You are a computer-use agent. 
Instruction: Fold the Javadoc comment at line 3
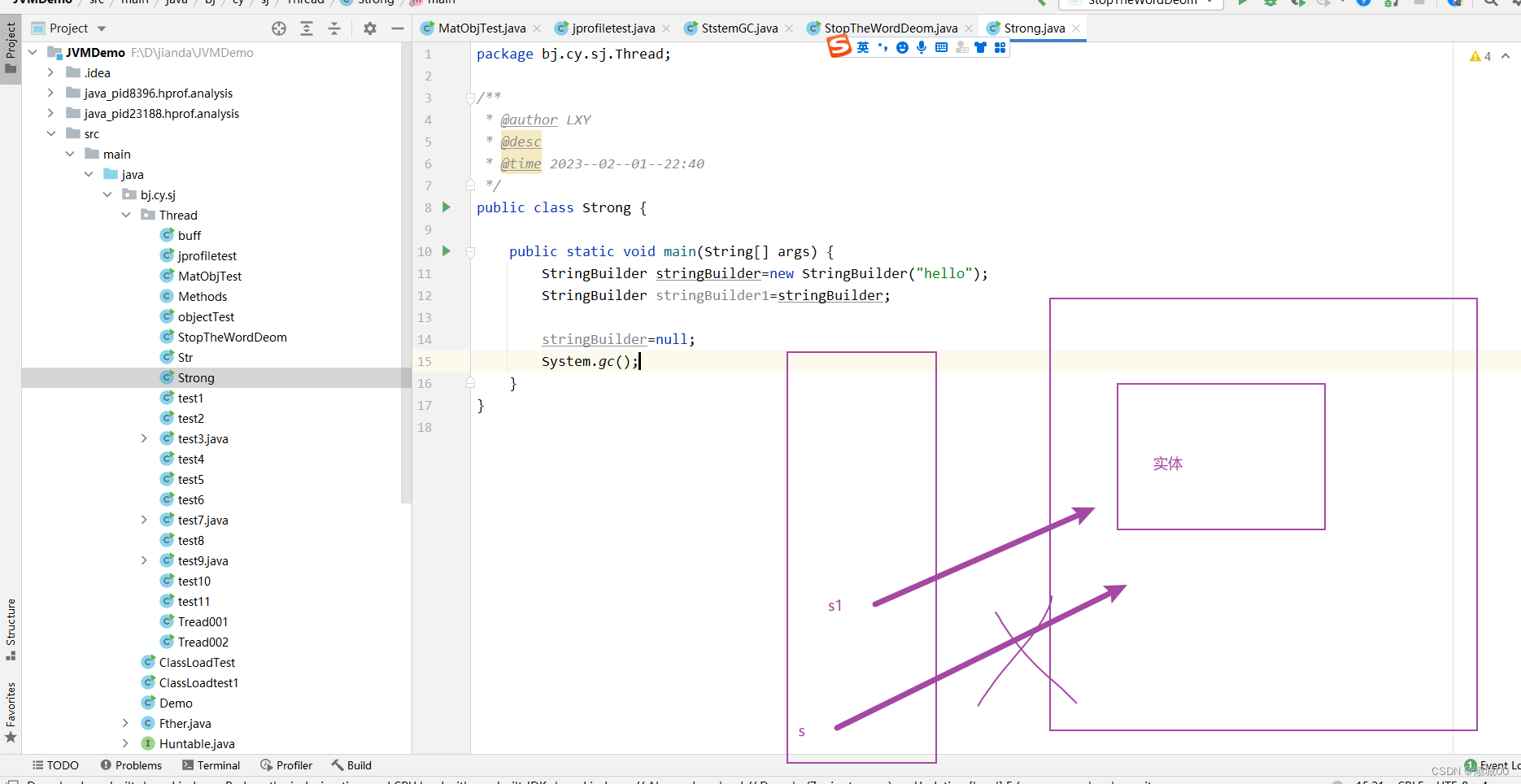(x=470, y=98)
